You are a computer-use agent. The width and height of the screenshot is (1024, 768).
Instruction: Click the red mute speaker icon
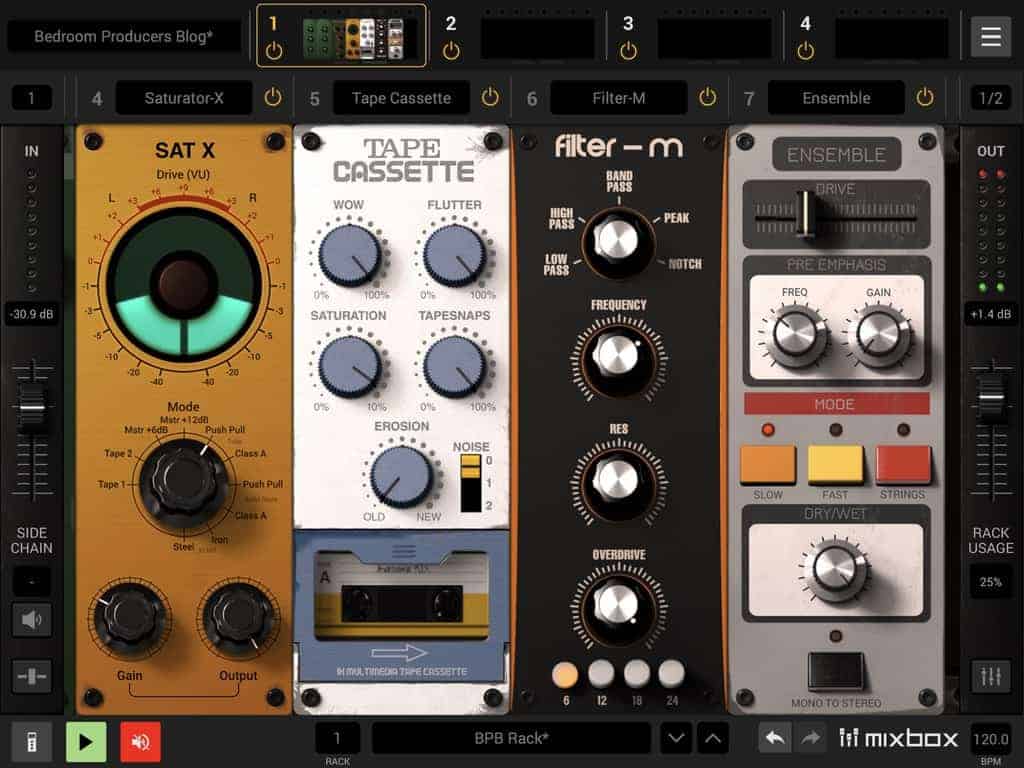coord(140,741)
